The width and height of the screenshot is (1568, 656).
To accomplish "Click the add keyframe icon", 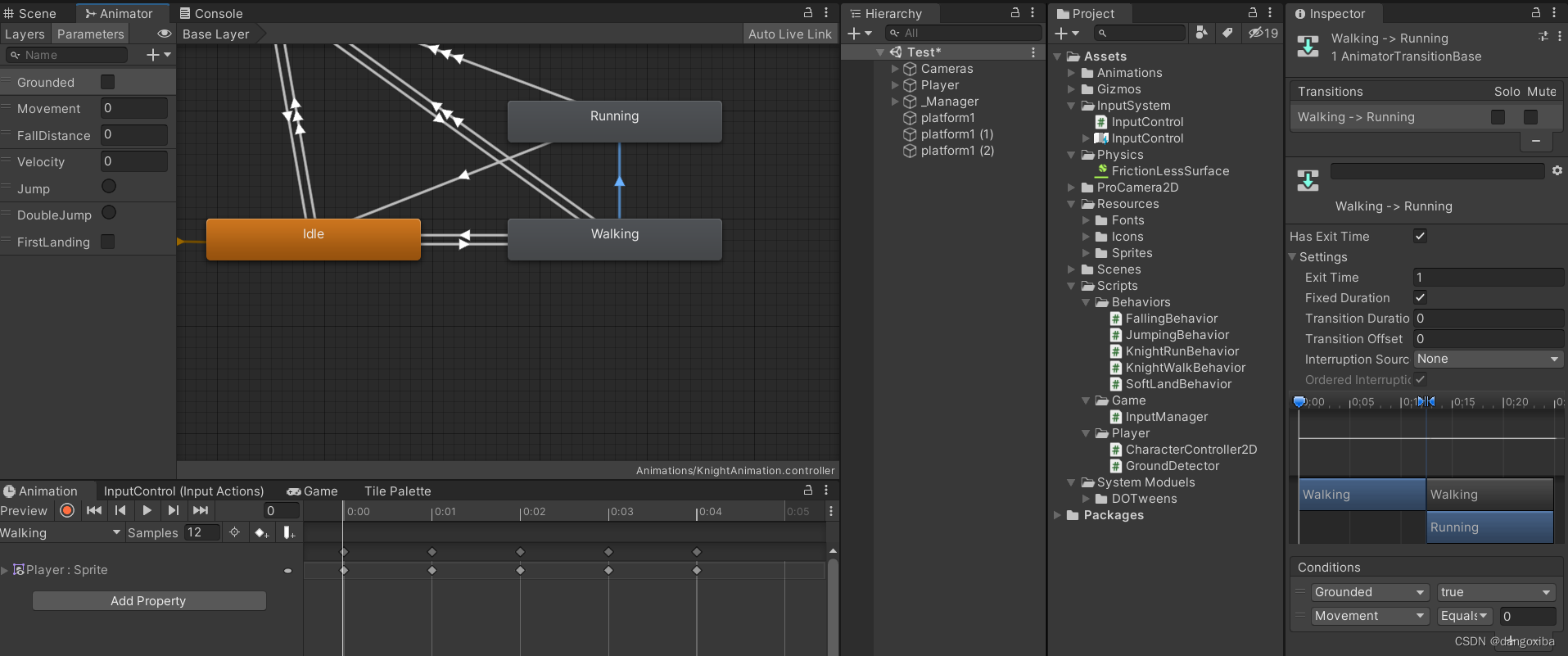I will click(262, 532).
